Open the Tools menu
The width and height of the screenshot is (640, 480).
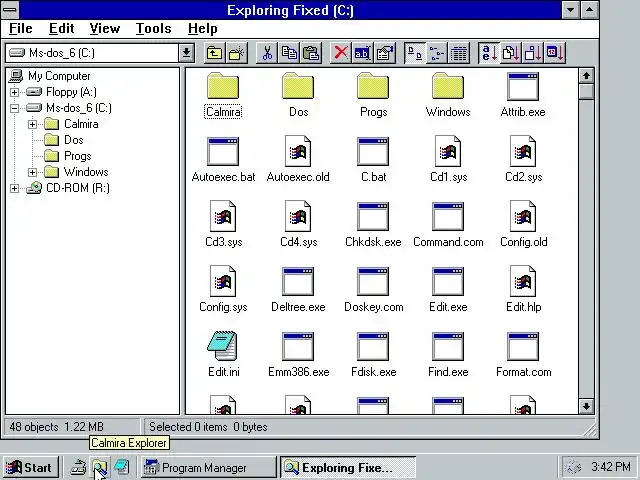click(153, 29)
